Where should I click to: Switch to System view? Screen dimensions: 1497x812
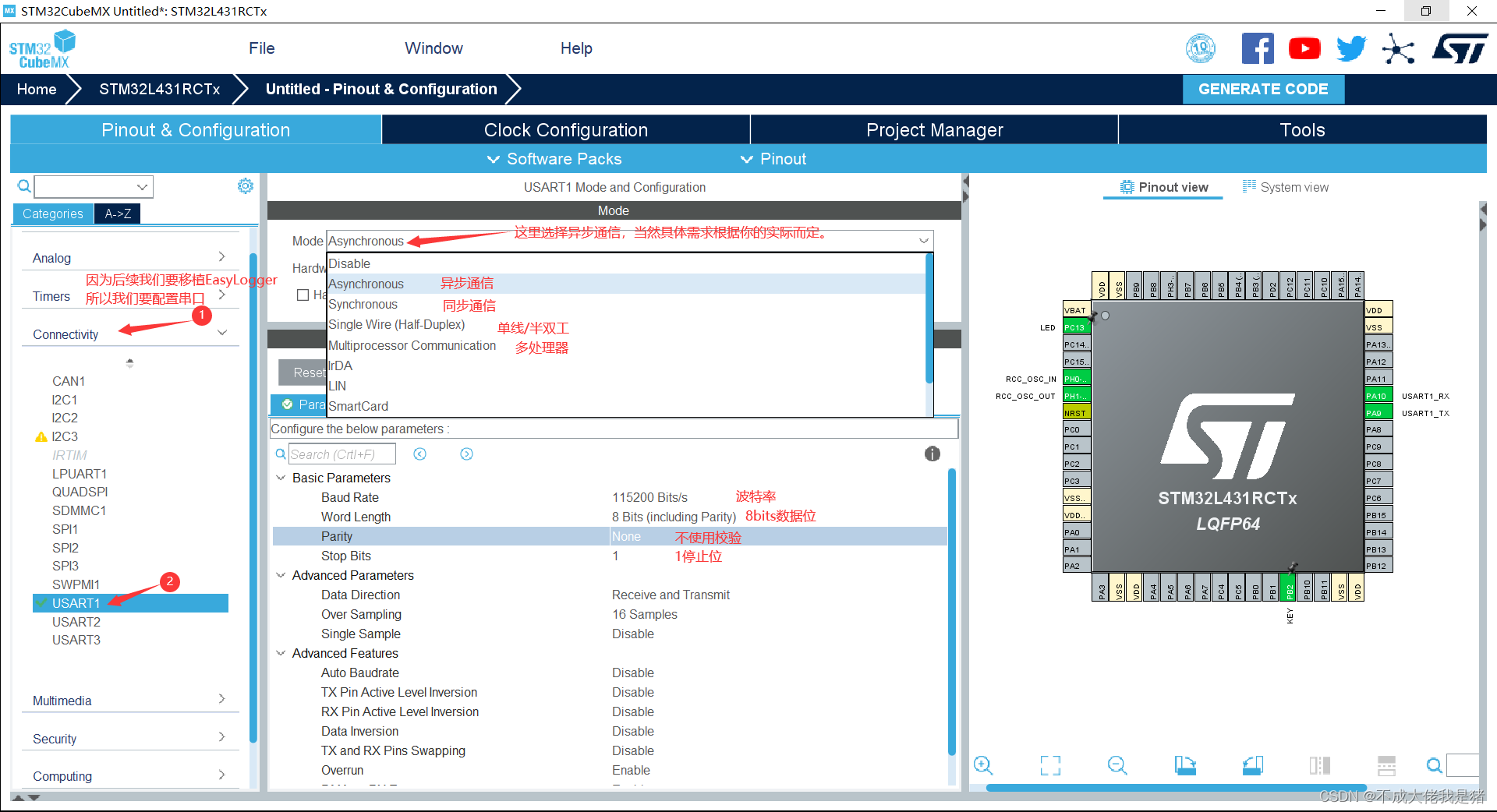1286,187
